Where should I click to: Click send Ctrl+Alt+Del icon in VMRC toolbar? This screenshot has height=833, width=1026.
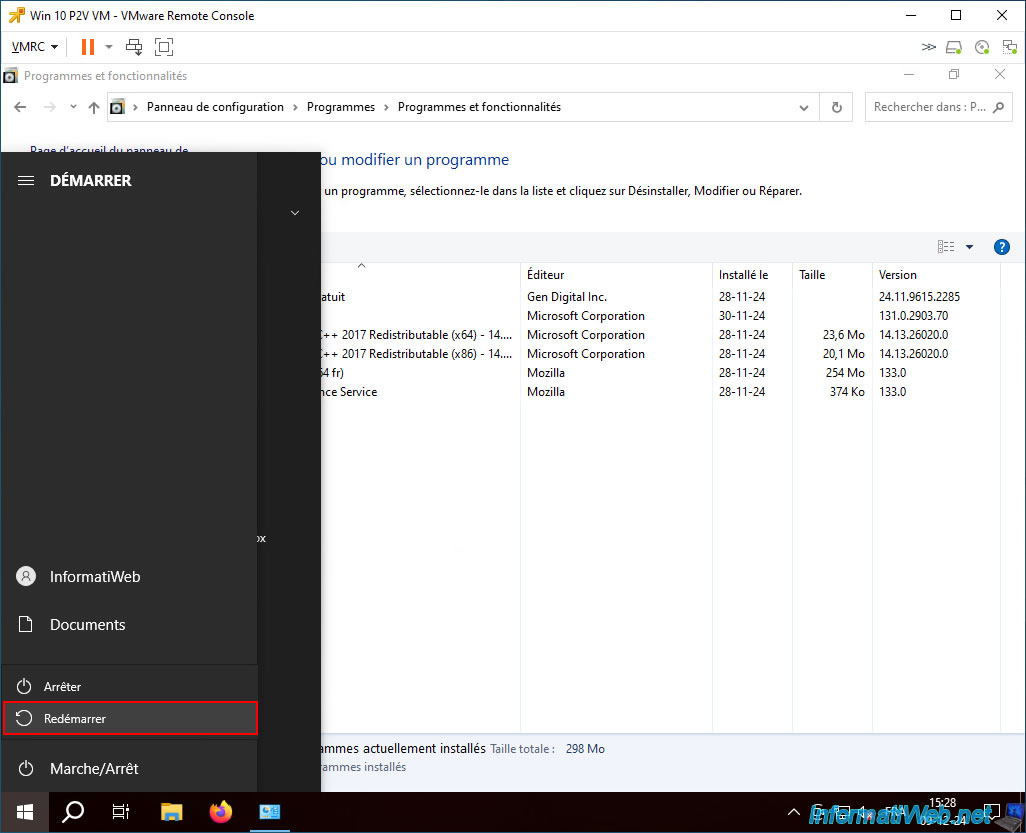point(133,46)
